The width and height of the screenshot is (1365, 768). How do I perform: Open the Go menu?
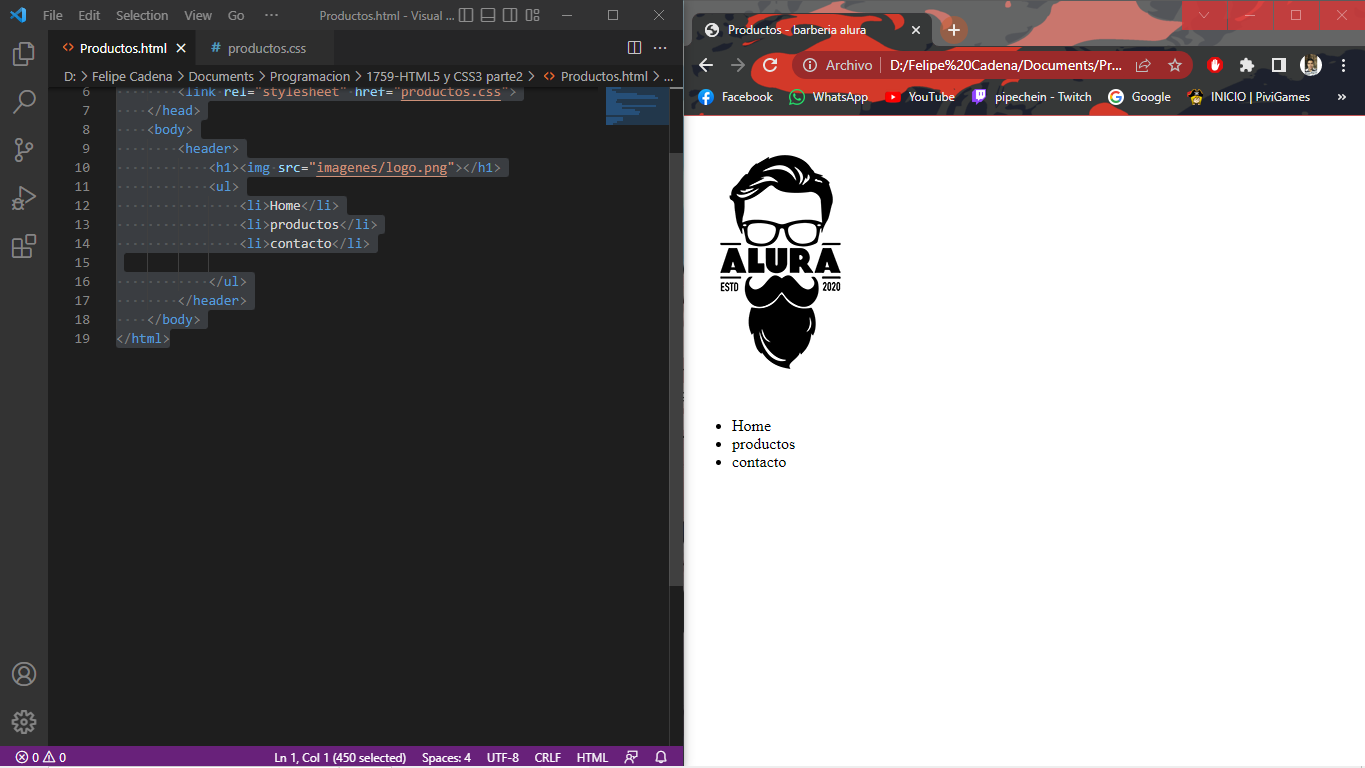pyautogui.click(x=236, y=15)
